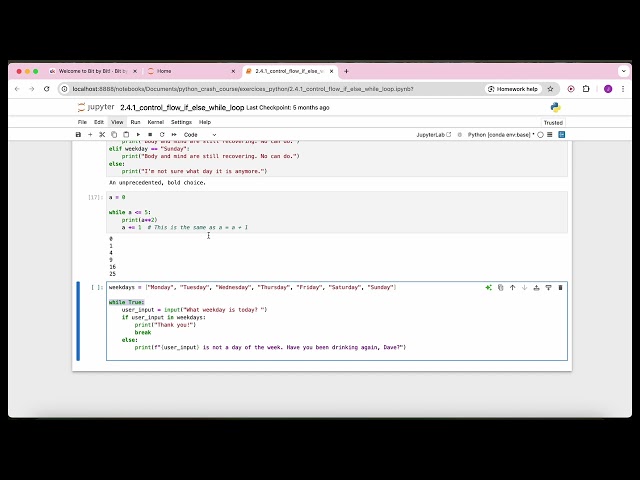Click the 'break' statement in the active cell
Image resolution: width=640 pixels, height=480 pixels.
click(x=143, y=332)
